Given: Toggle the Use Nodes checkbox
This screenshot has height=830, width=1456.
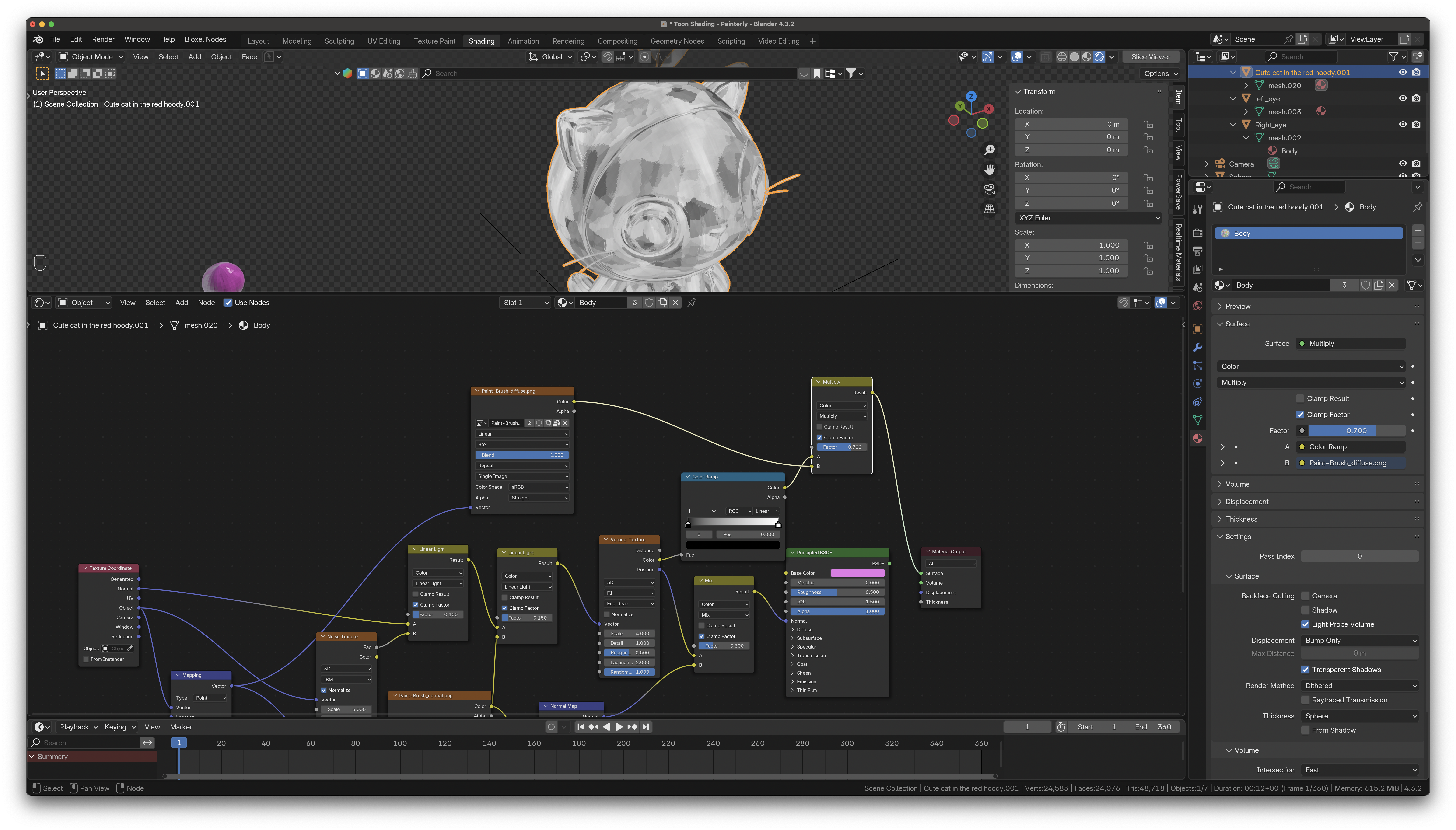Looking at the screenshot, I should [228, 303].
